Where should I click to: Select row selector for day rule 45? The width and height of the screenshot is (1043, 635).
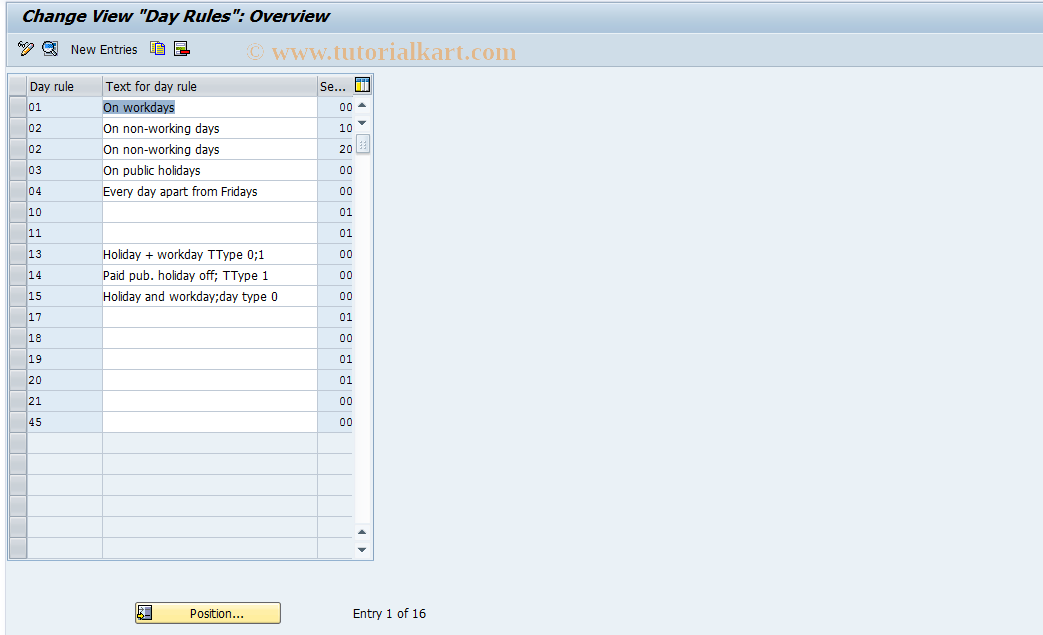(18, 422)
